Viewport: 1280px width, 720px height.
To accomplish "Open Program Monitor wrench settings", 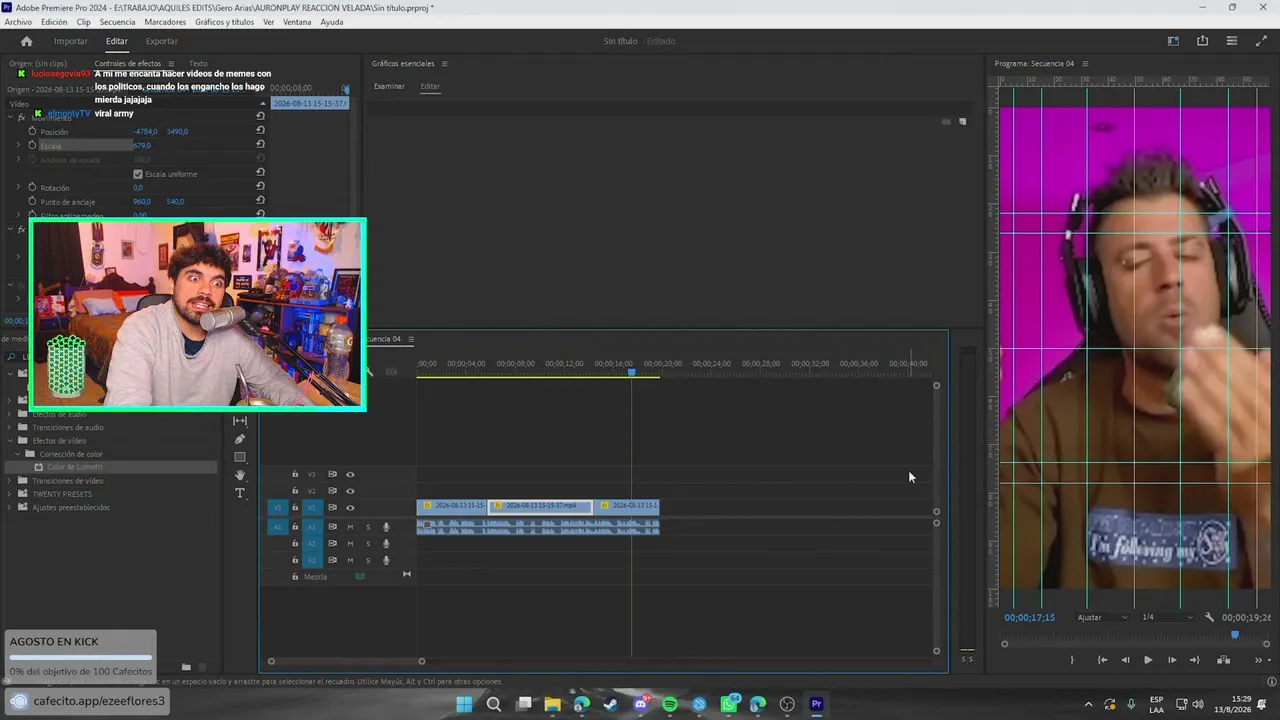I will click(x=1209, y=617).
